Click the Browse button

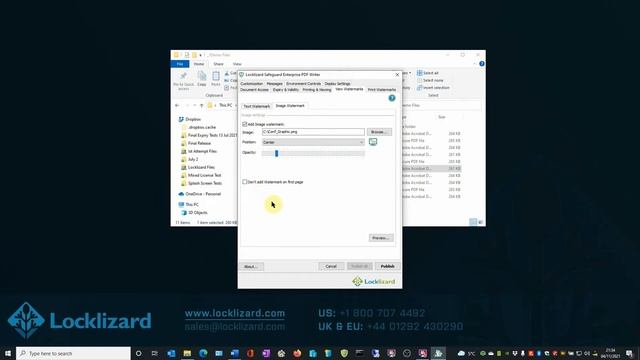click(379, 132)
